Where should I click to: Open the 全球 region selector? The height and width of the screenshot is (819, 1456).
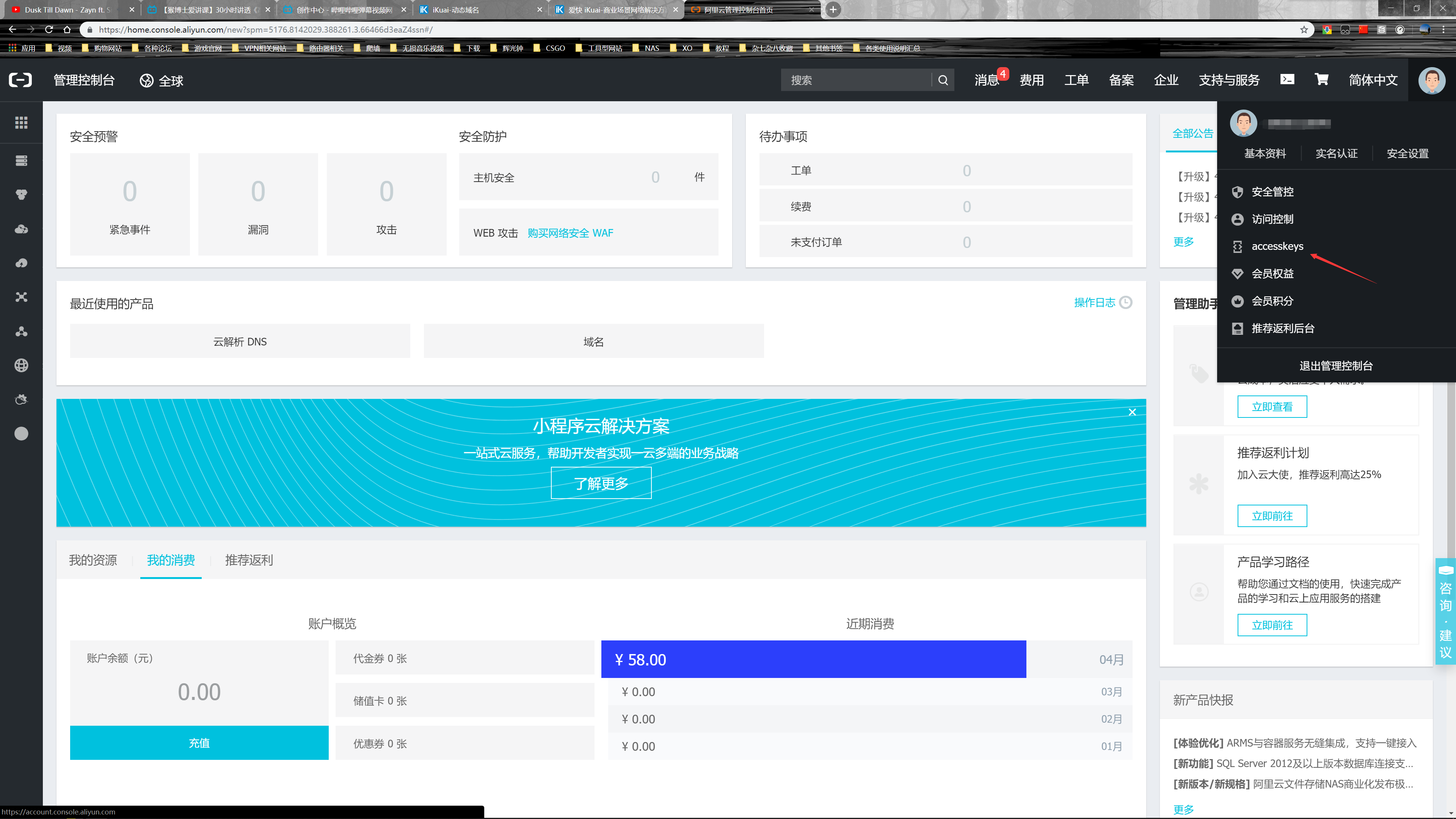point(162,81)
